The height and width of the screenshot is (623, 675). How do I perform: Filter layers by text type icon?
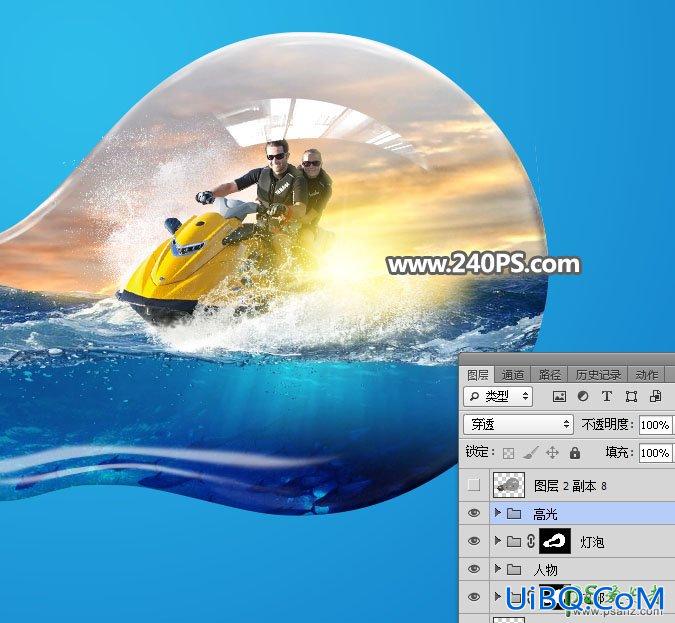click(x=607, y=396)
